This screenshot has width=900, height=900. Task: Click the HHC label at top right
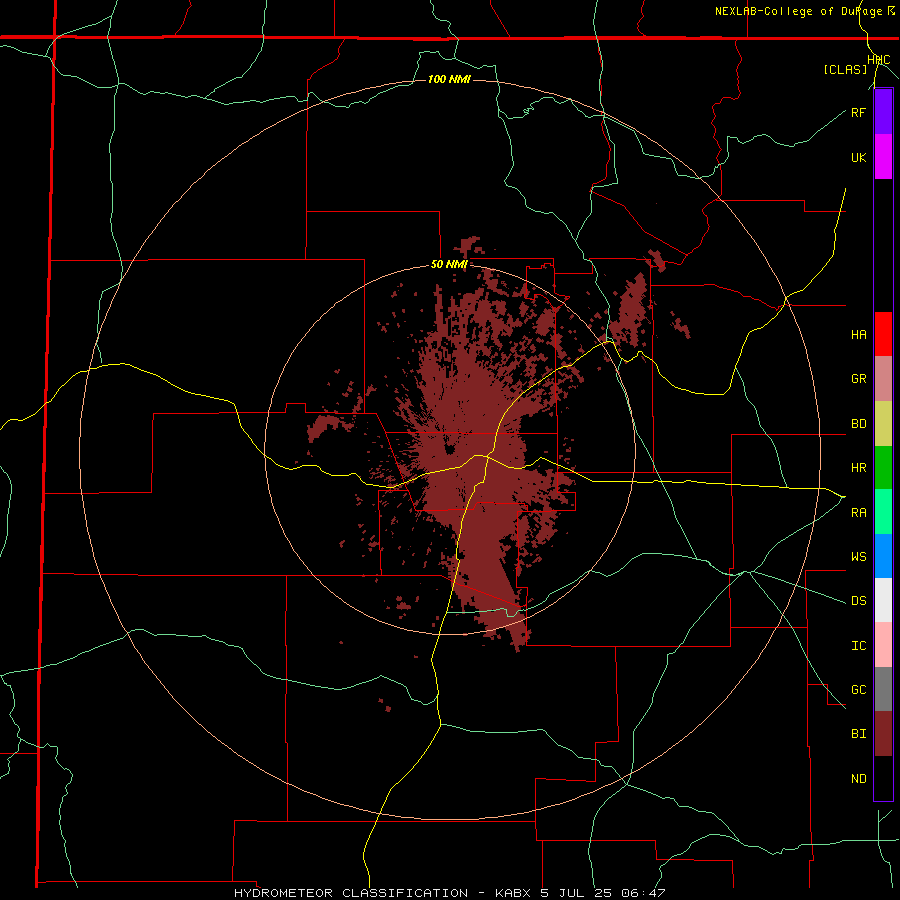pos(879,60)
